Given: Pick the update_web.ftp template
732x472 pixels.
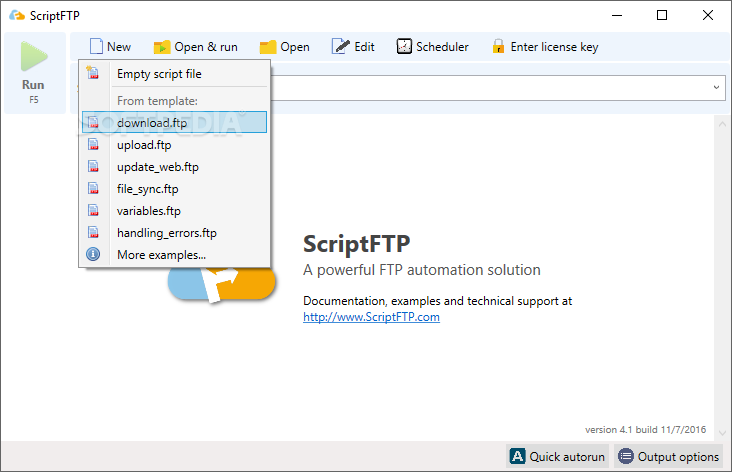Looking at the screenshot, I should [x=175, y=167].
